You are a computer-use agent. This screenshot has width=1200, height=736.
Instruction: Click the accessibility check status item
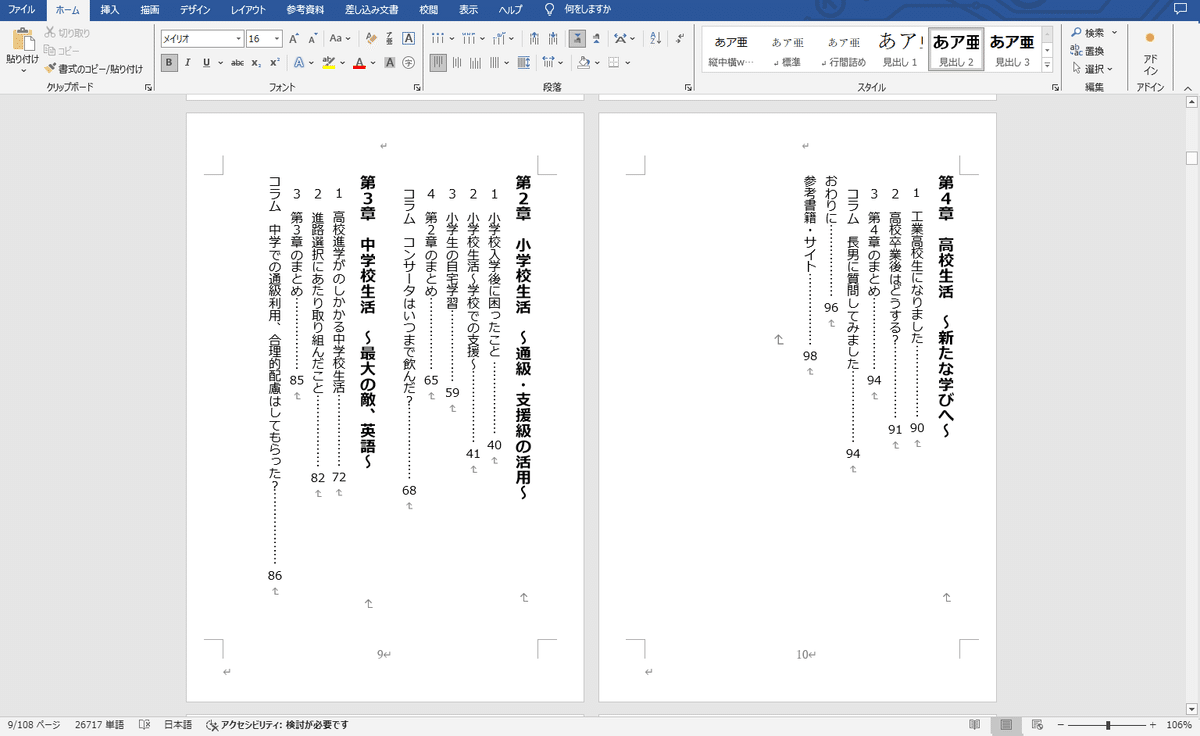[x=277, y=724]
